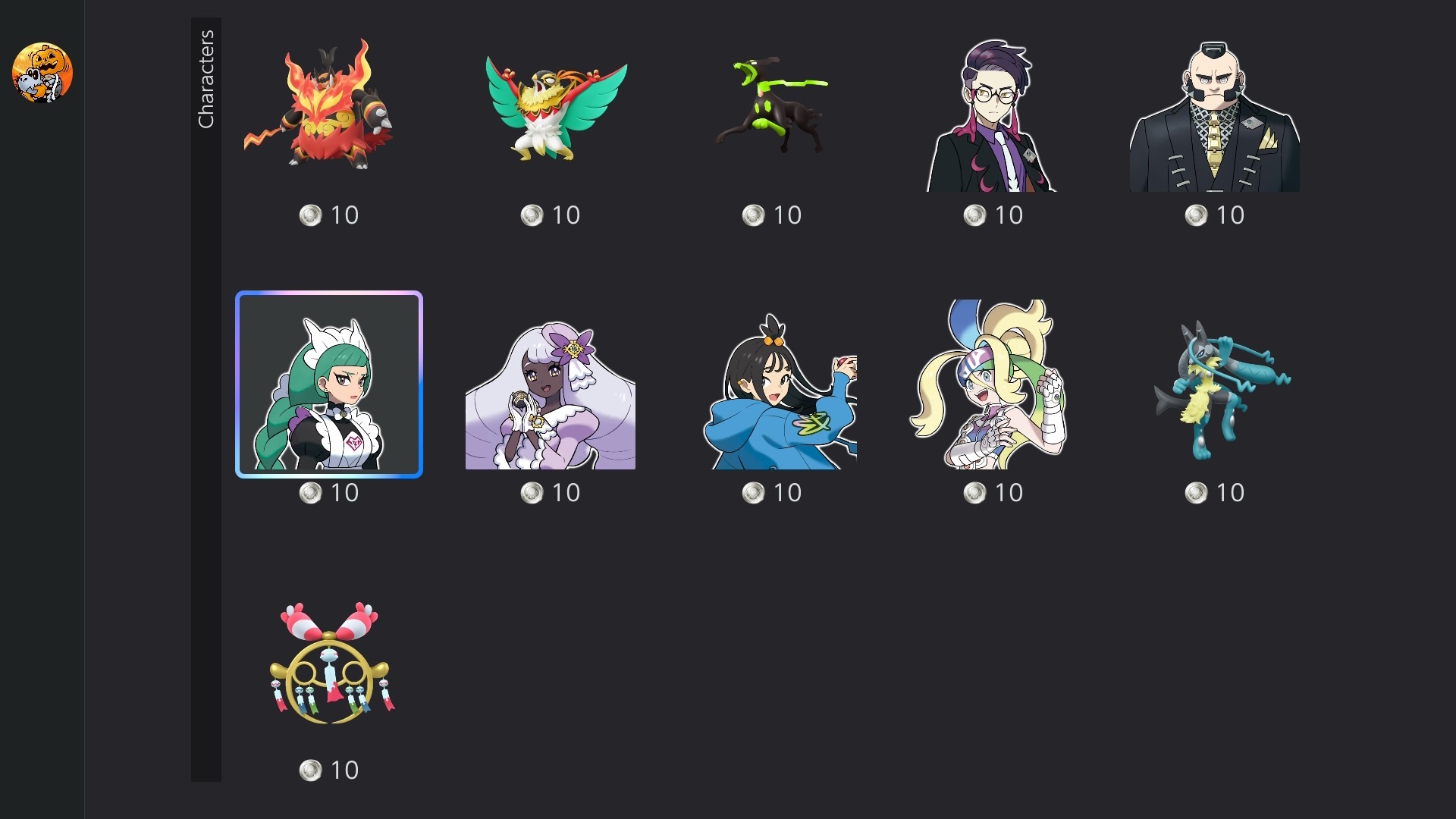Select the lavender-haired woman with flower icon
Viewport: 1456px width, 819px height.
551,395
